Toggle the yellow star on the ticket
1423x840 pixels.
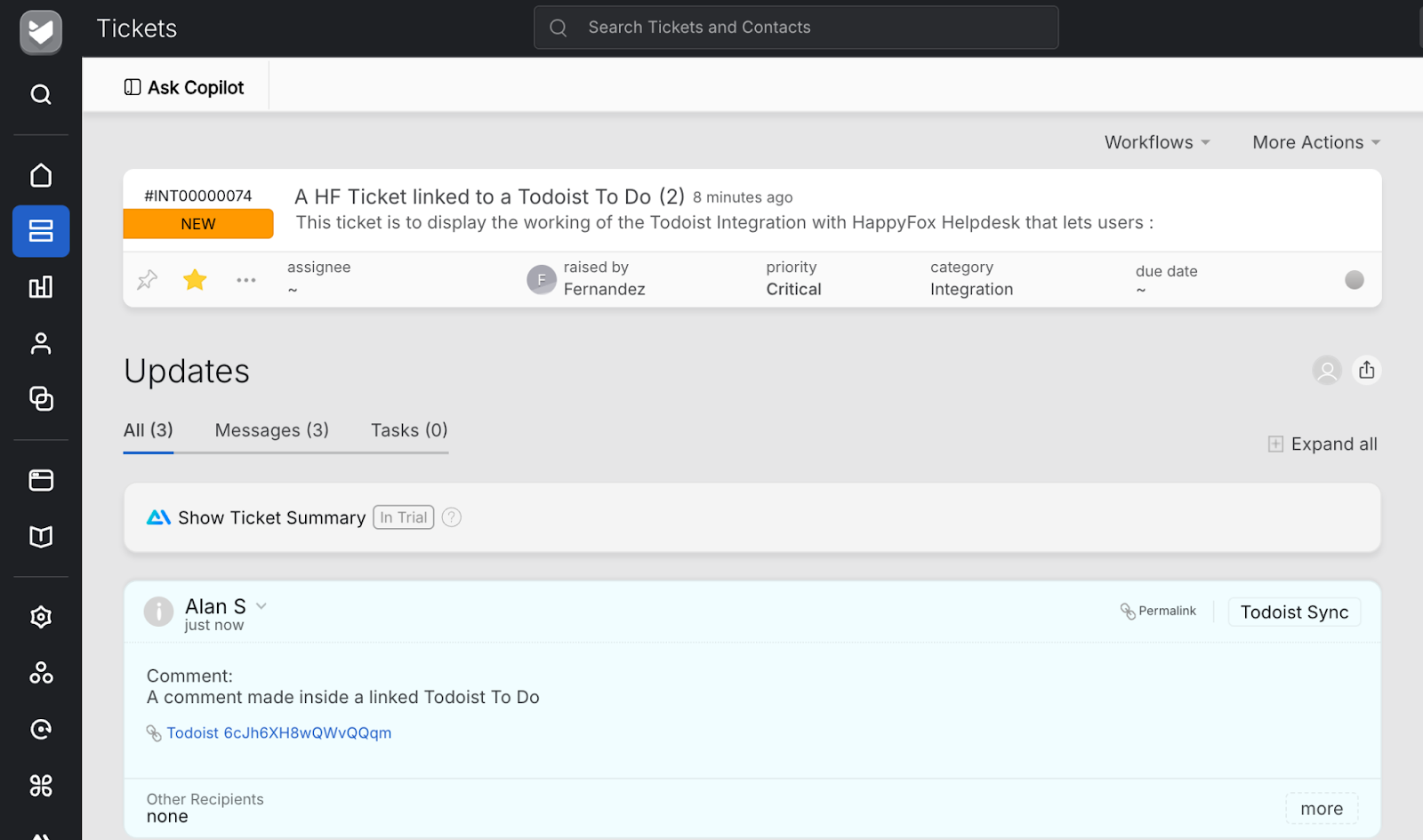(x=195, y=280)
